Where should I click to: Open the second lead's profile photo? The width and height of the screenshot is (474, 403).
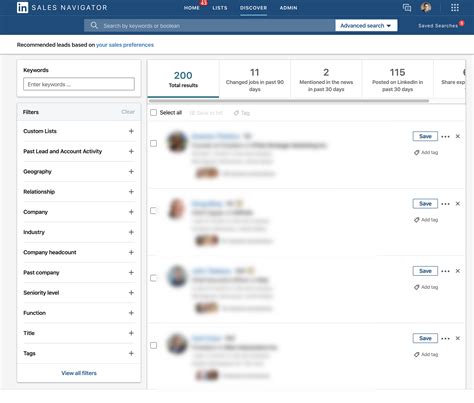coord(177,209)
